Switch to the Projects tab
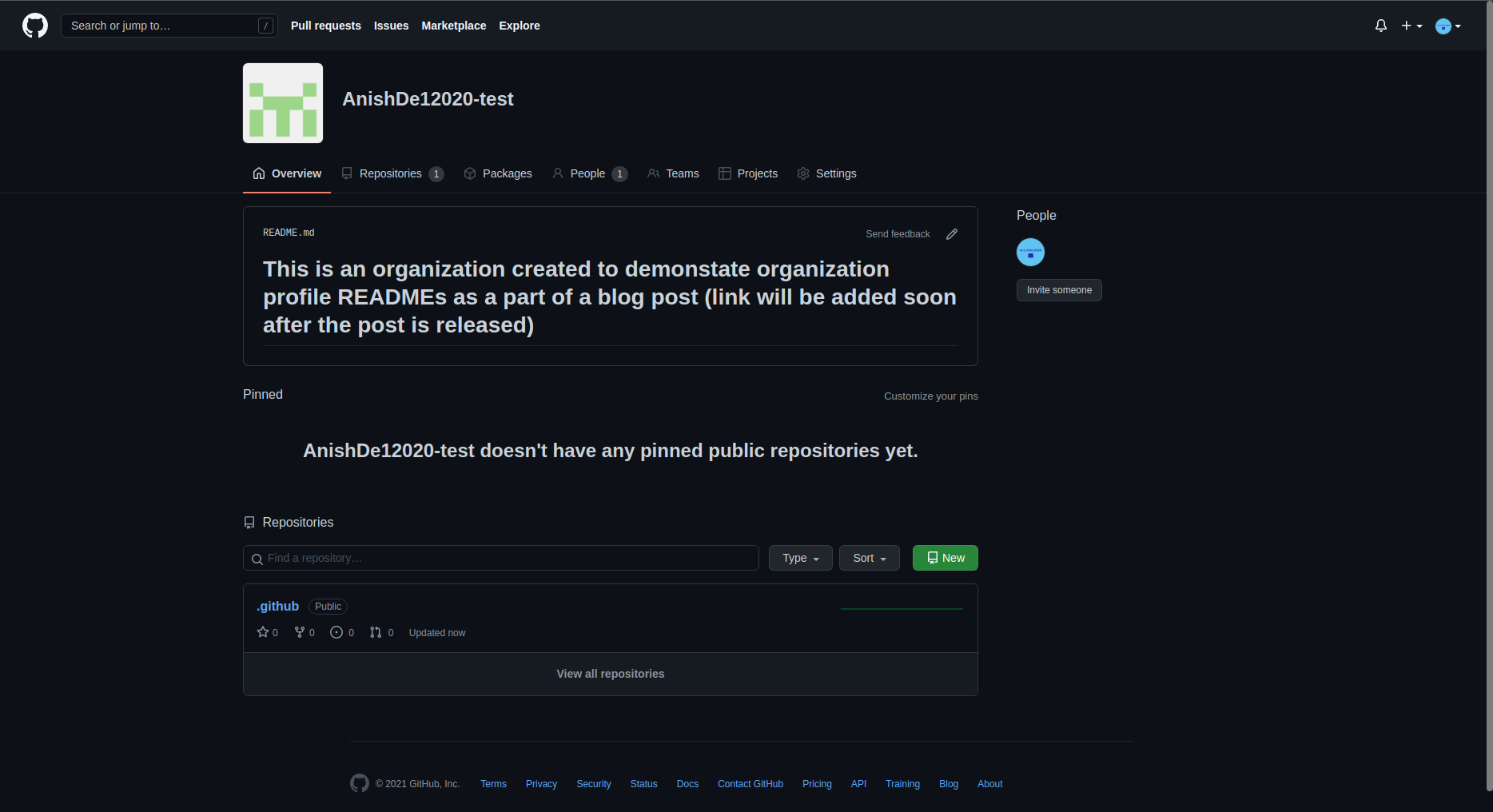The width and height of the screenshot is (1493, 812). point(748,173)
